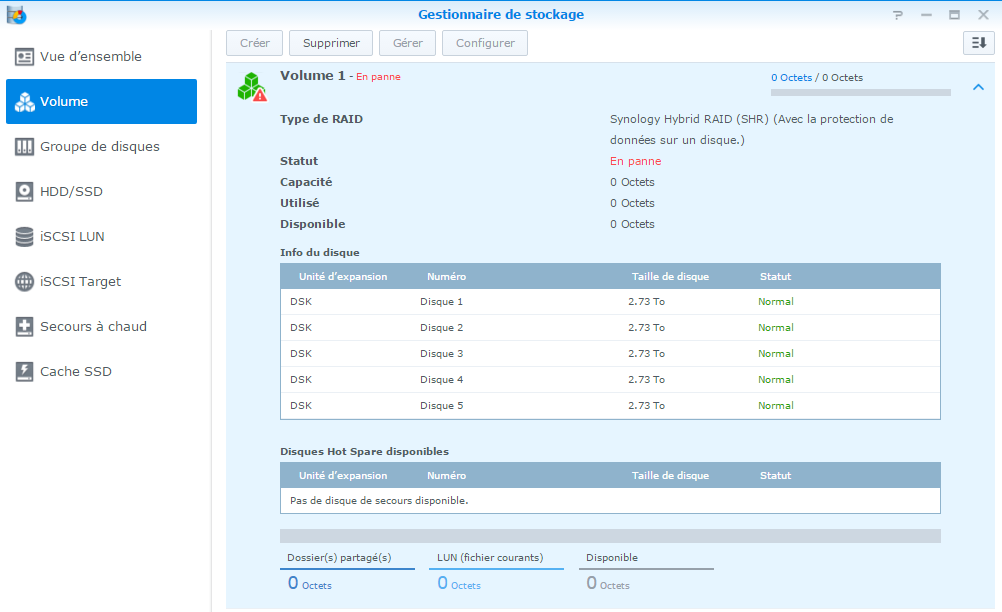Click the sort order button at top right
This screenshot has height=612, width=1002.
coord(978,43)
